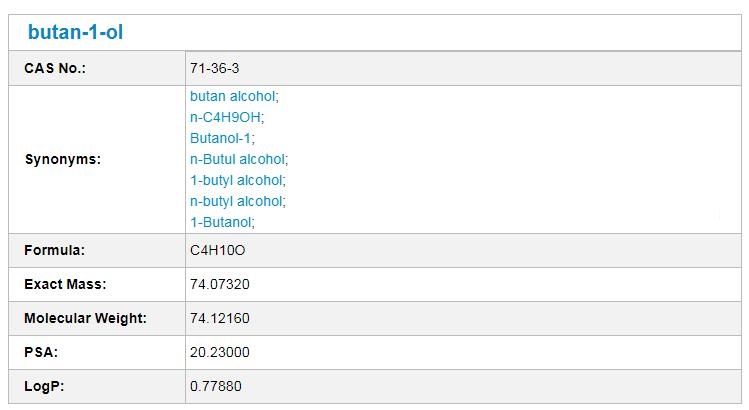Select the 'n-Butul alcohol' synonym link

pyautogui.click(x=237, y=160)
